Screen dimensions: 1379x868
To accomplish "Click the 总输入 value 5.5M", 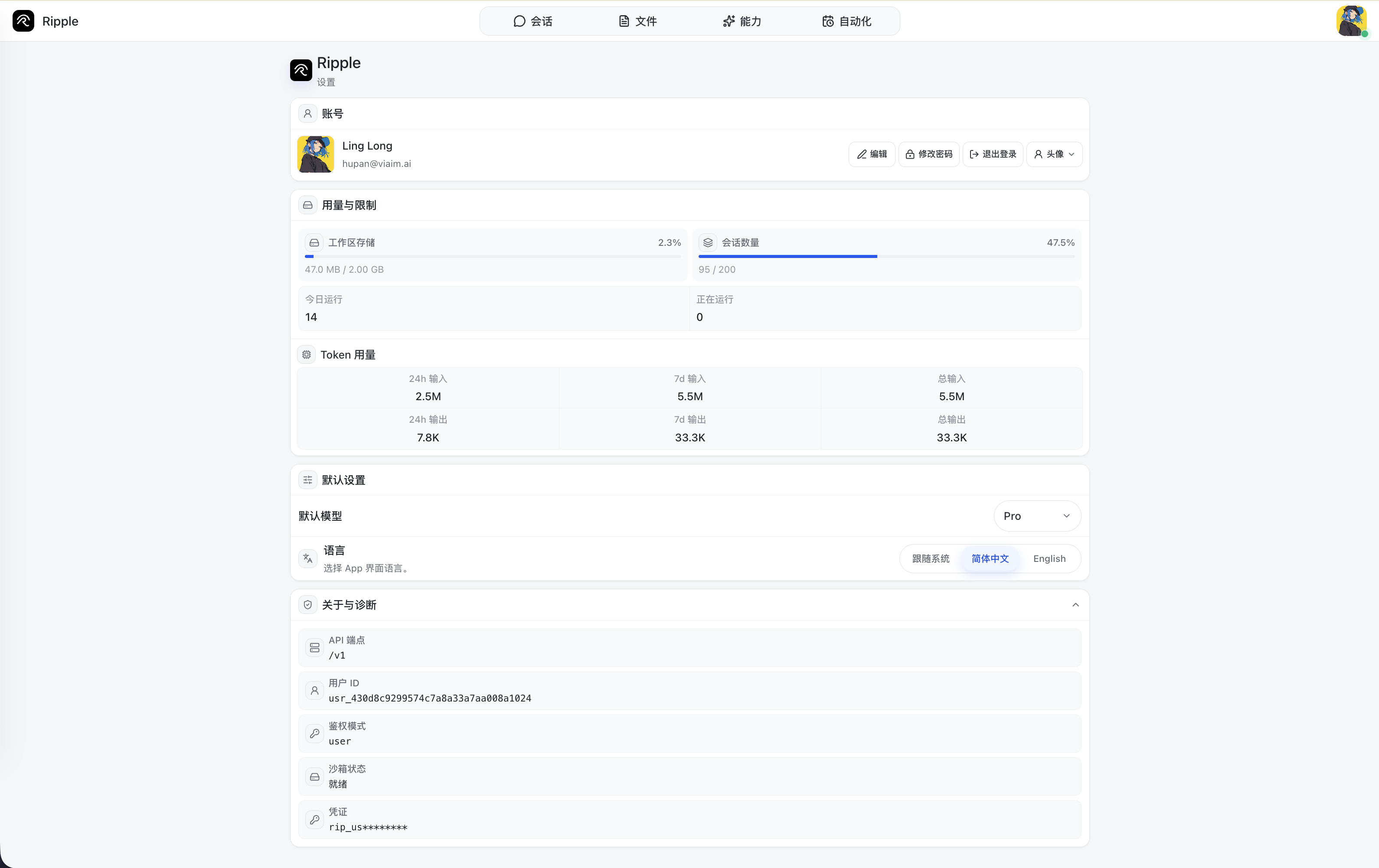I will coord(951,396).
